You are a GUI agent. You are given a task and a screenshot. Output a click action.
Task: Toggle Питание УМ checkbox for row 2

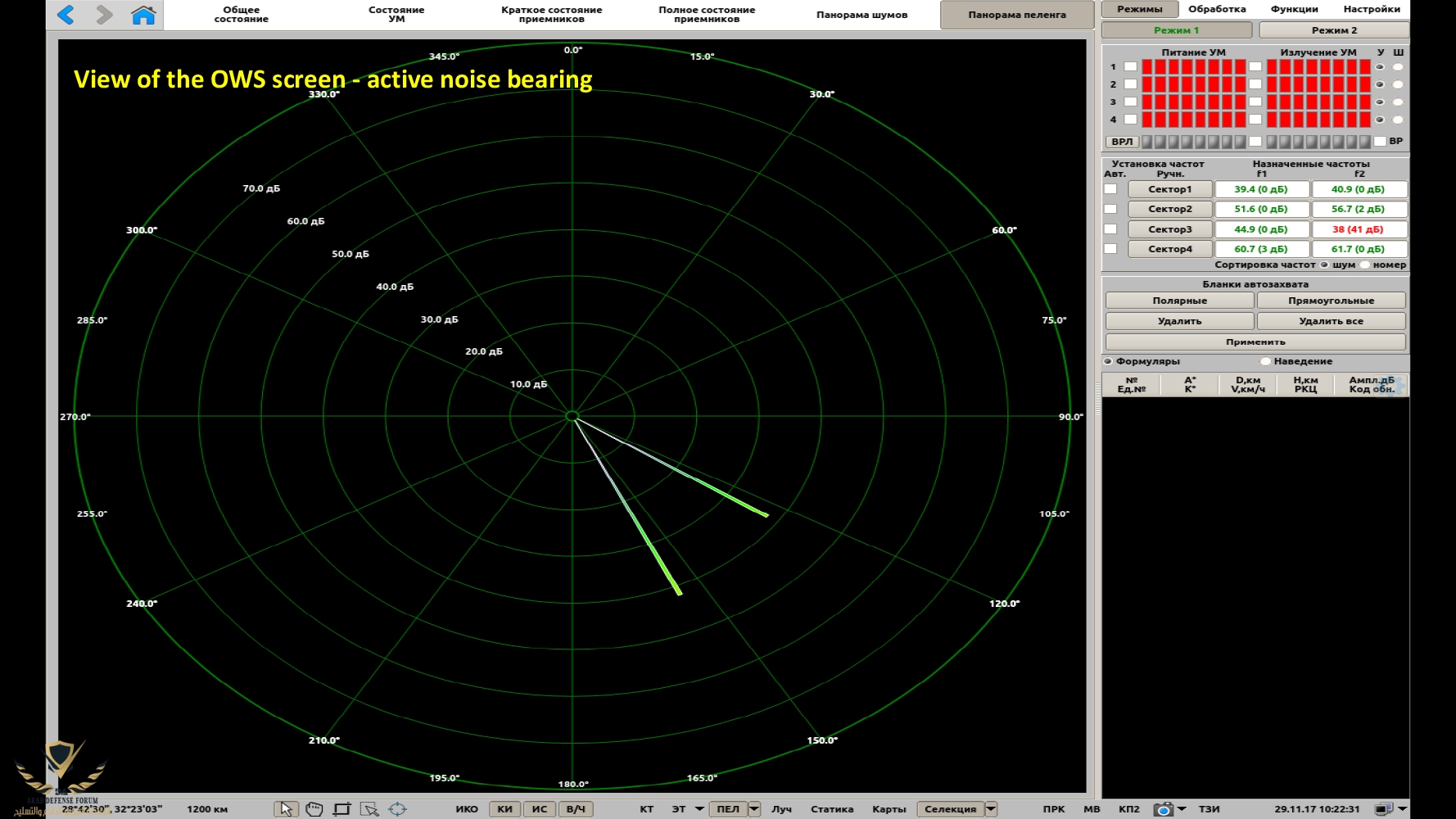1130,84
